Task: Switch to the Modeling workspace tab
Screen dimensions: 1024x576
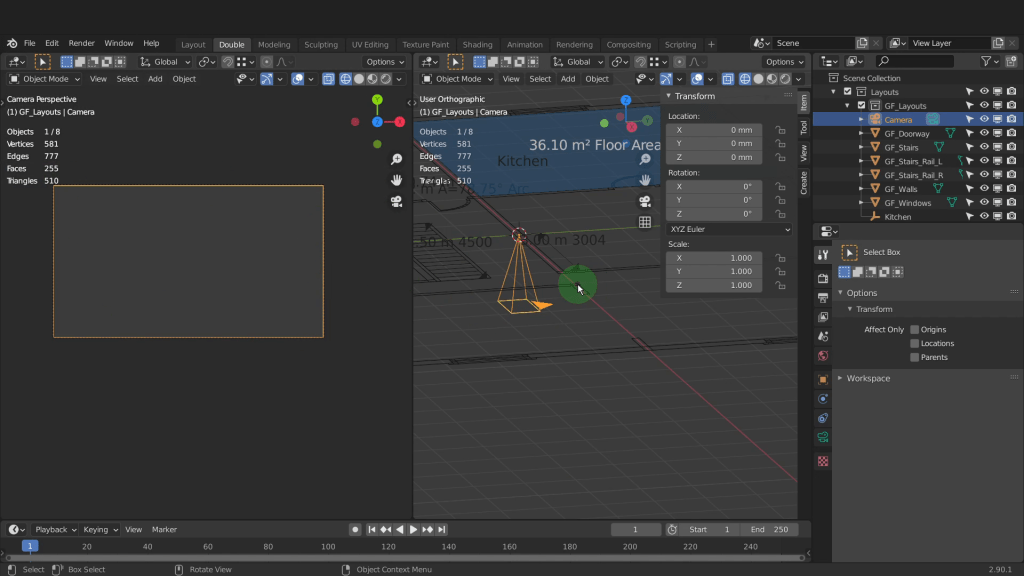Action: (274, 44)
